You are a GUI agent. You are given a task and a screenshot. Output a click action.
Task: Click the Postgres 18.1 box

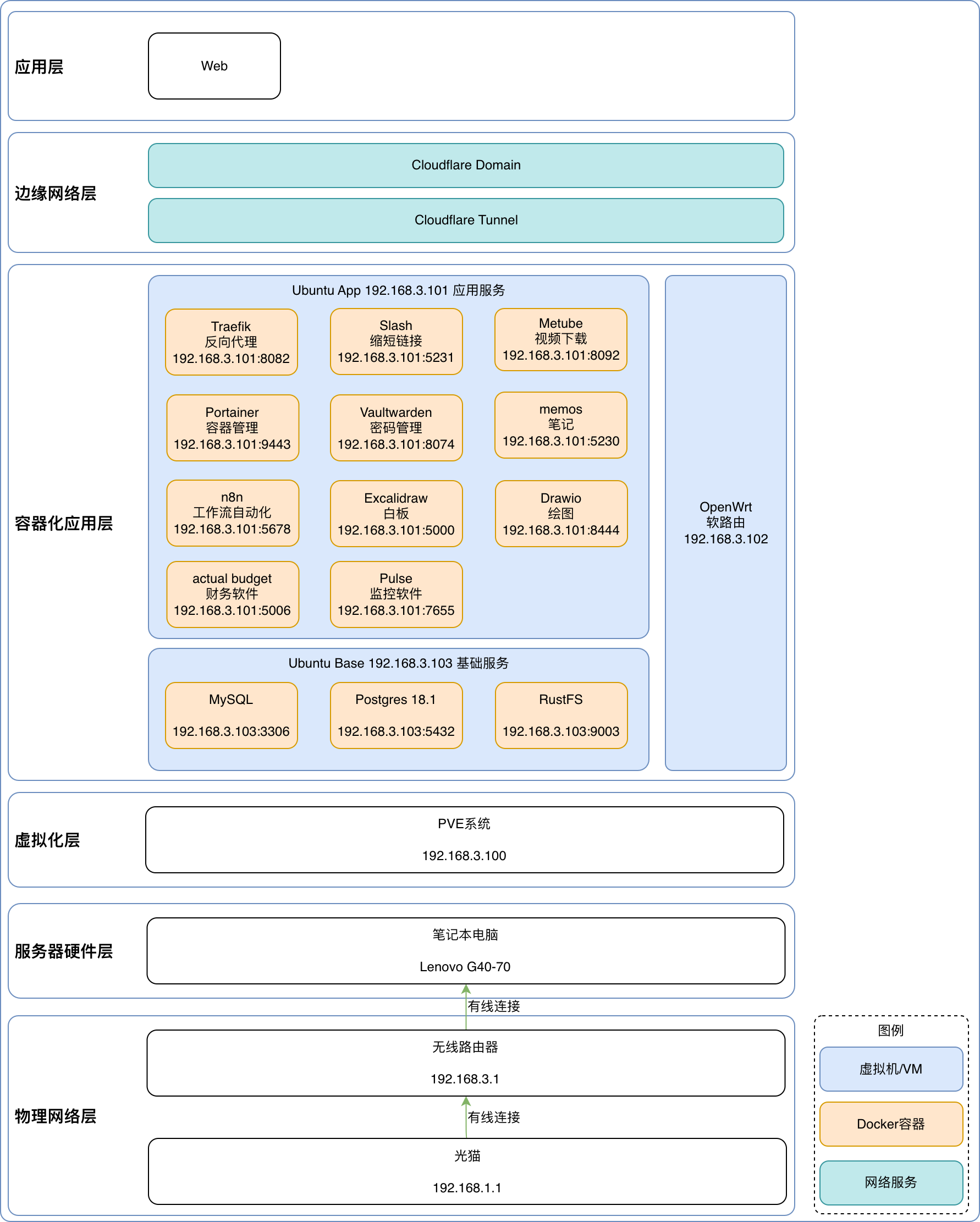click(396, 715)
